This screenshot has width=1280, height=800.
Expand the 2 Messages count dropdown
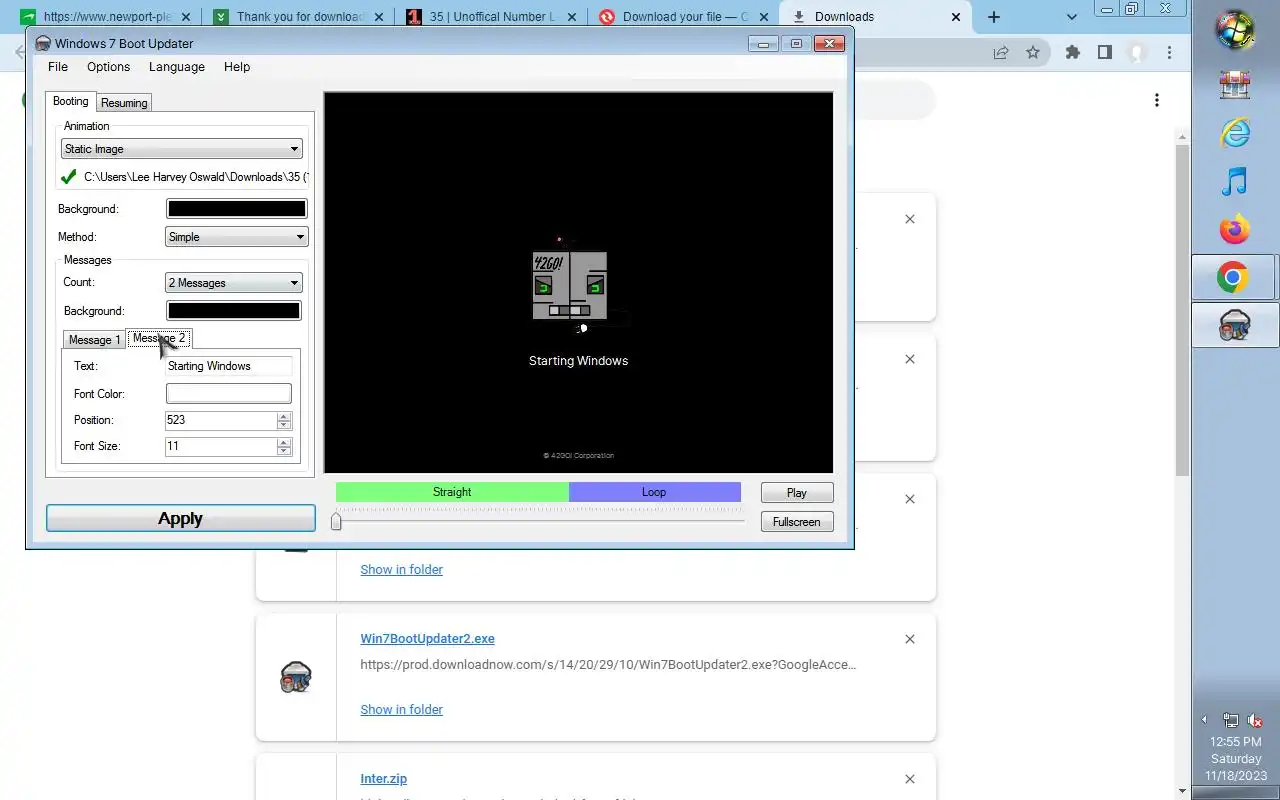(233, 283)
